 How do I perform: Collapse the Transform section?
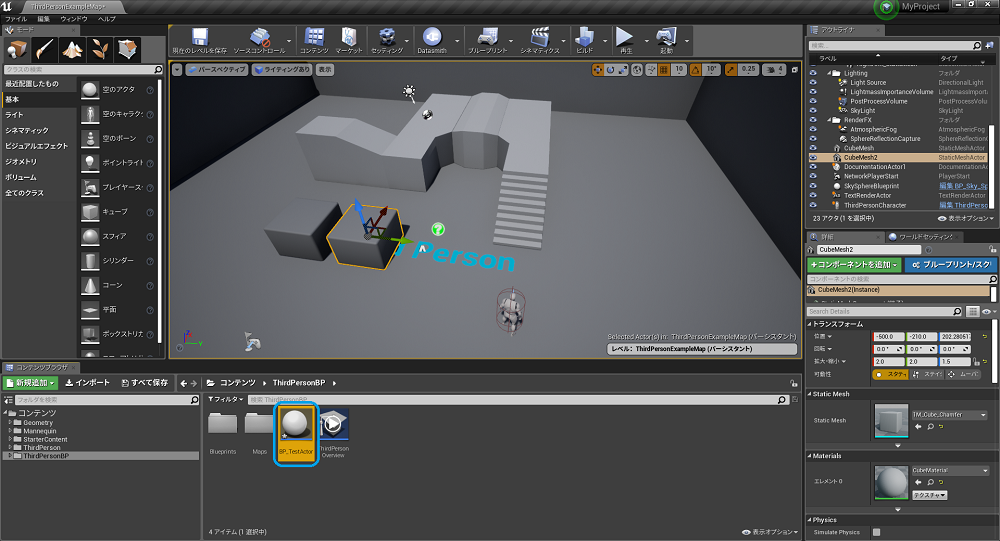[810, 324]
